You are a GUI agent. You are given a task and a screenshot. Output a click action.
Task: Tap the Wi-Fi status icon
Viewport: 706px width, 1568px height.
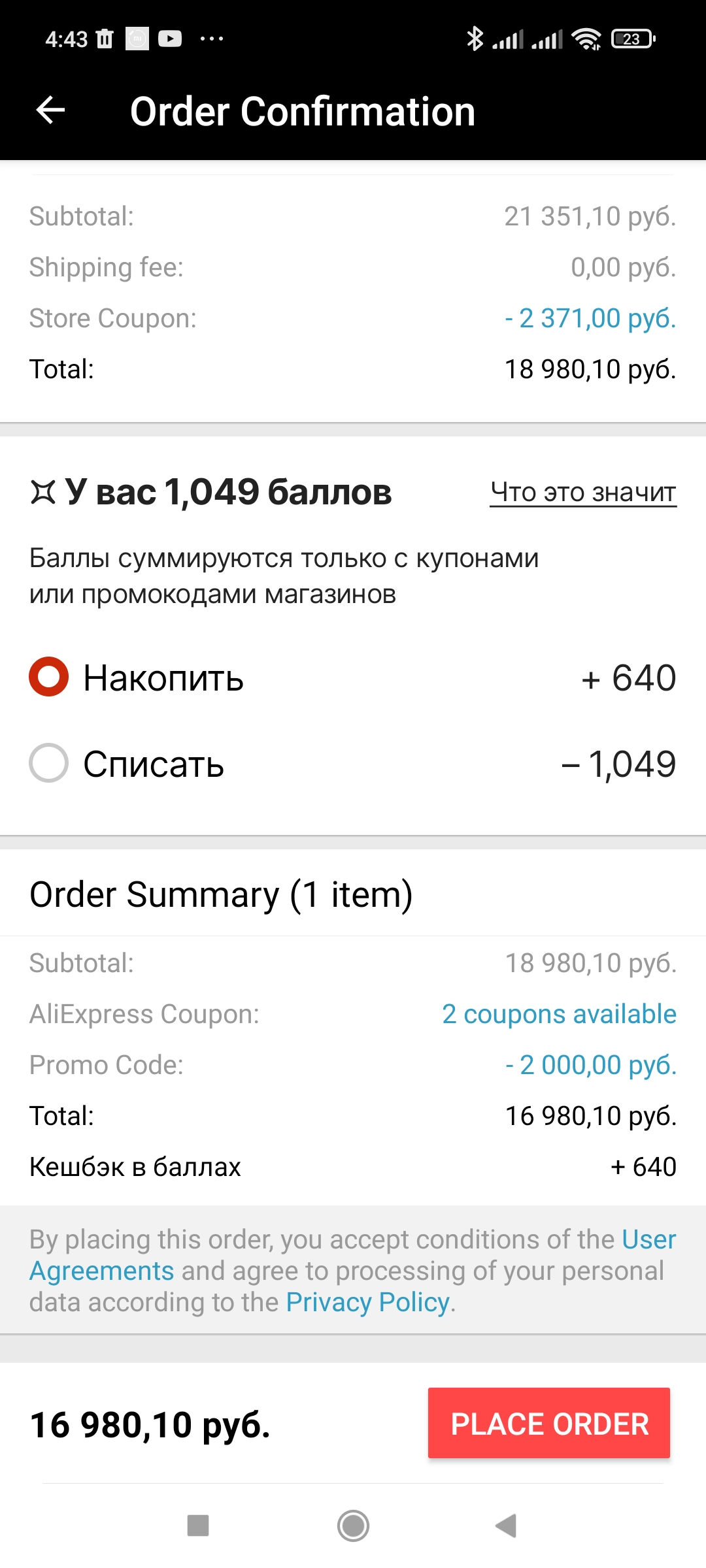tap(586, 39)
